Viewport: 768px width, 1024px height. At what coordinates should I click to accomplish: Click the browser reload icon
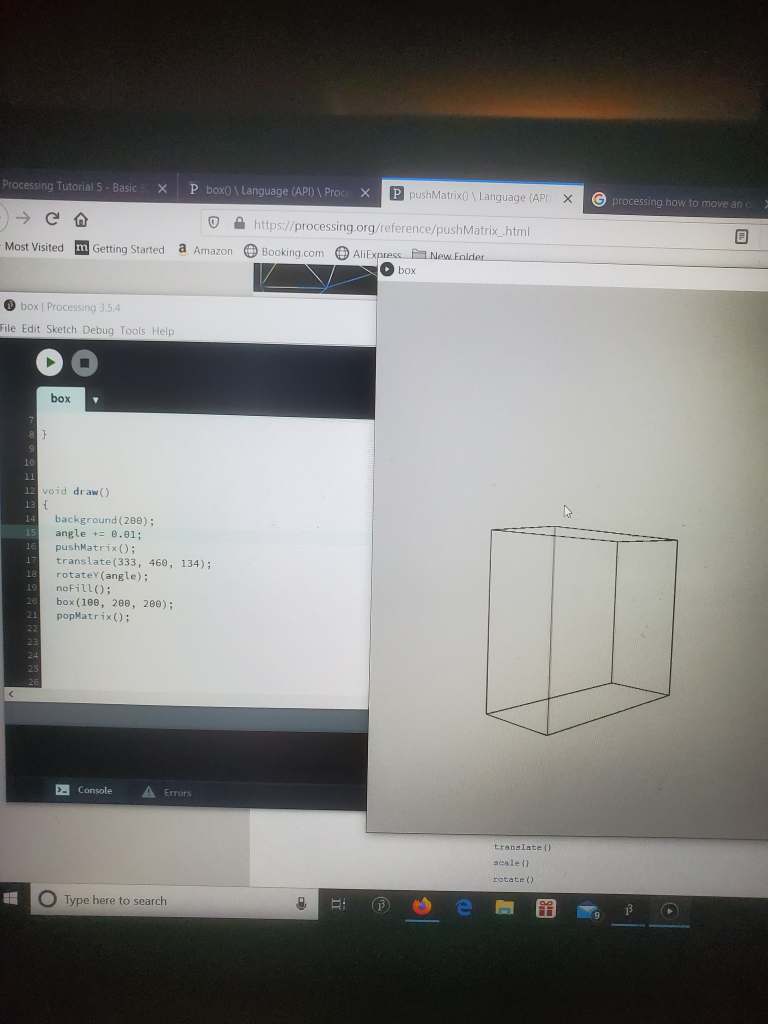tap(51, 219)
